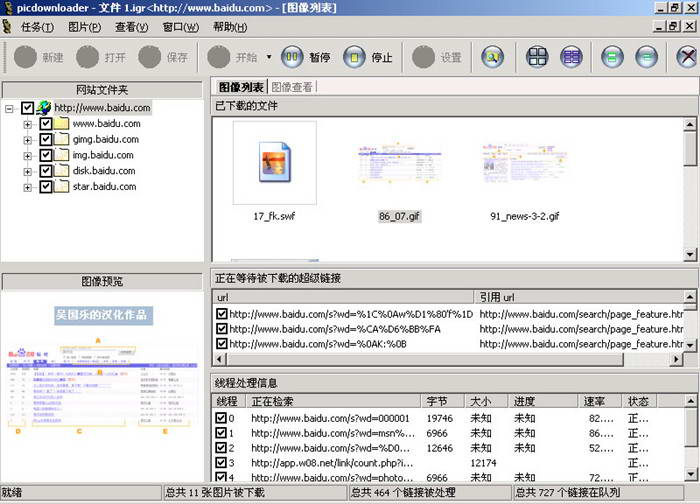Viewport: 700px width, 504px height.
Task: Open the dropdown arrow next to Start (开始)
Action: click(x=269, y=57)
